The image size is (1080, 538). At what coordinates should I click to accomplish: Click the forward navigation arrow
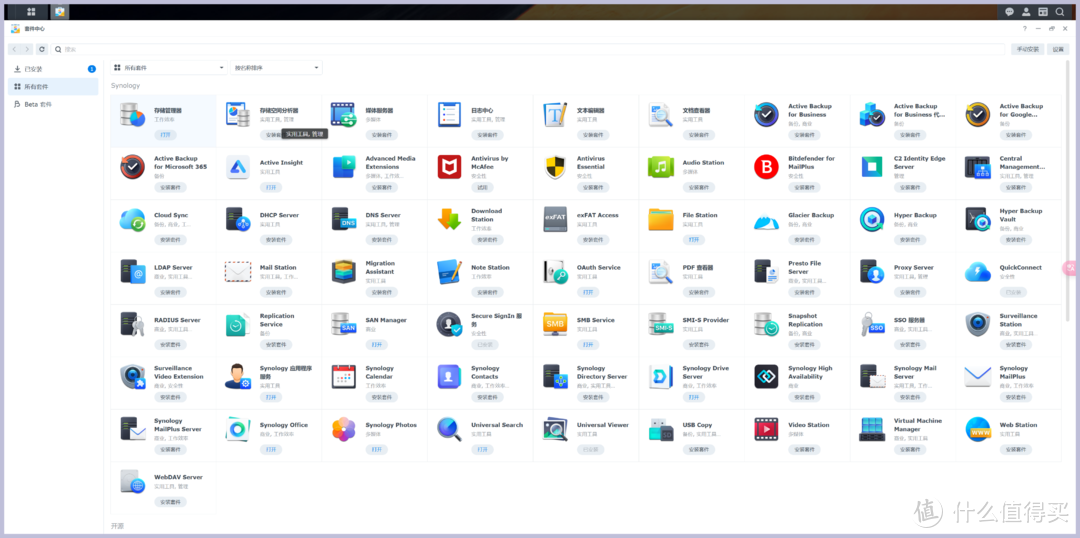click(27, 50)
